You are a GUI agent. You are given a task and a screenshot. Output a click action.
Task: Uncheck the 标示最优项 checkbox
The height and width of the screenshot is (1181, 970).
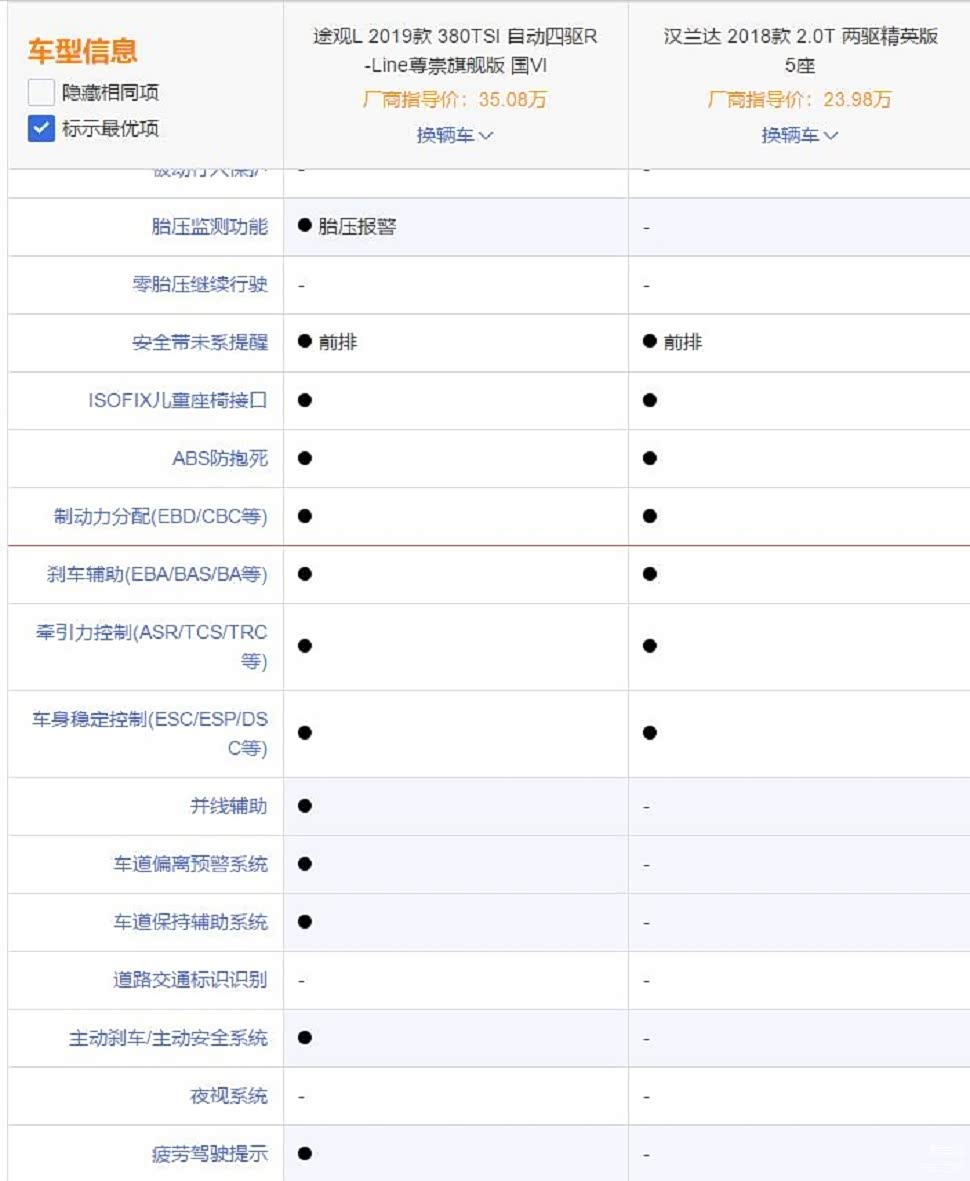41,128
